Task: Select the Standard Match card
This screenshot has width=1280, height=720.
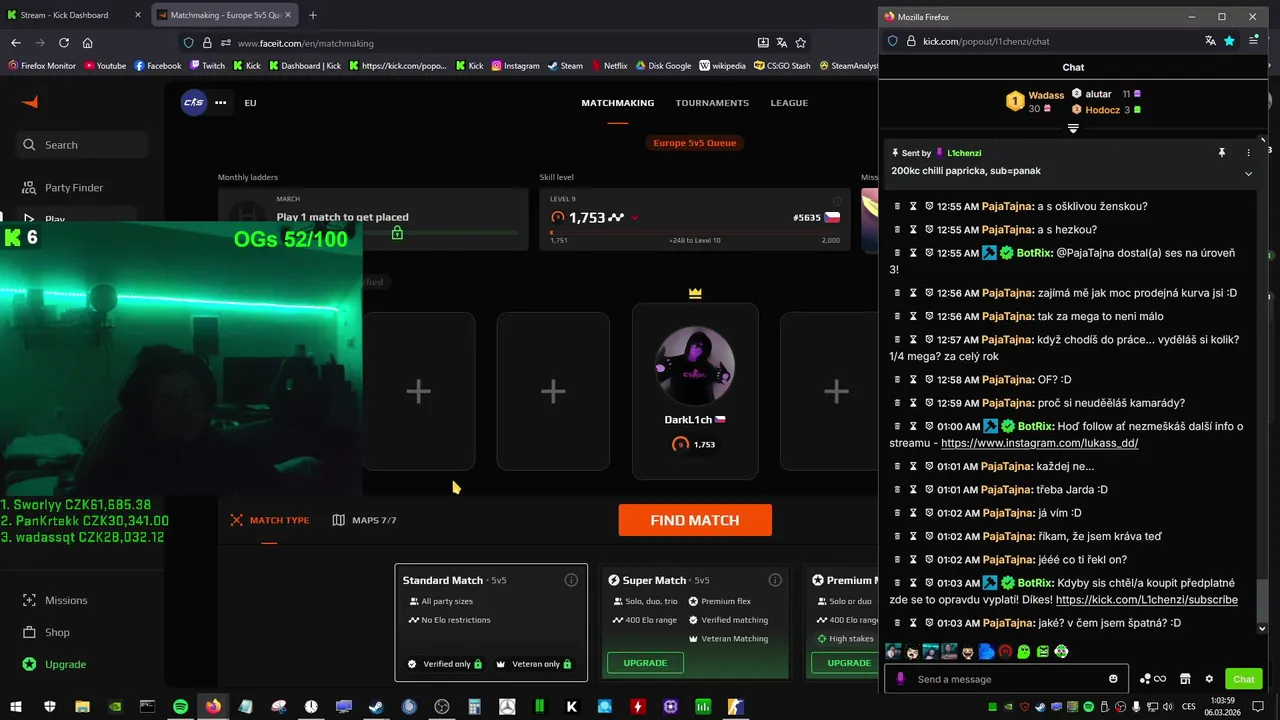Action: (491, 622)
